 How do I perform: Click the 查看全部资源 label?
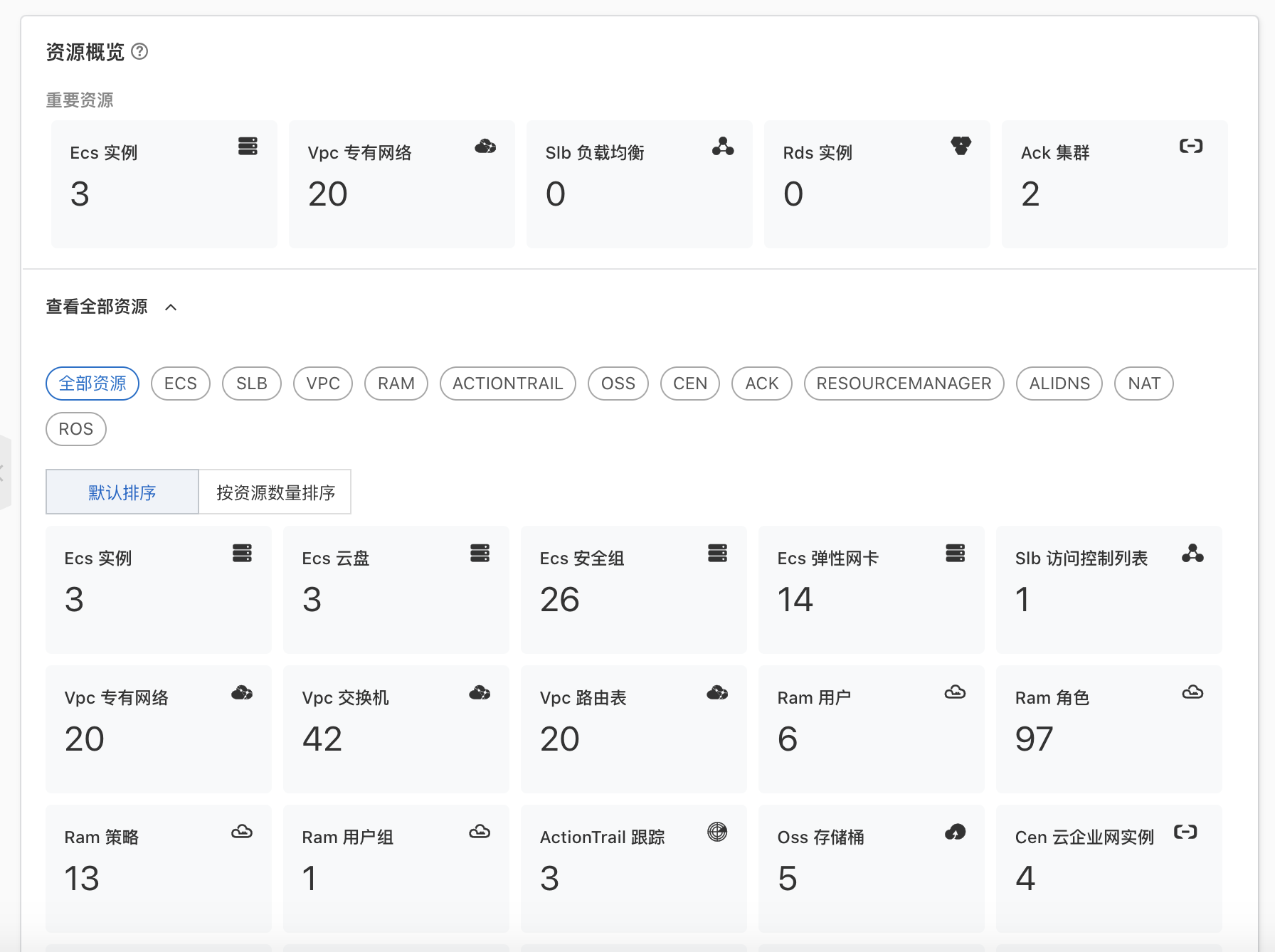click(97, 307)
